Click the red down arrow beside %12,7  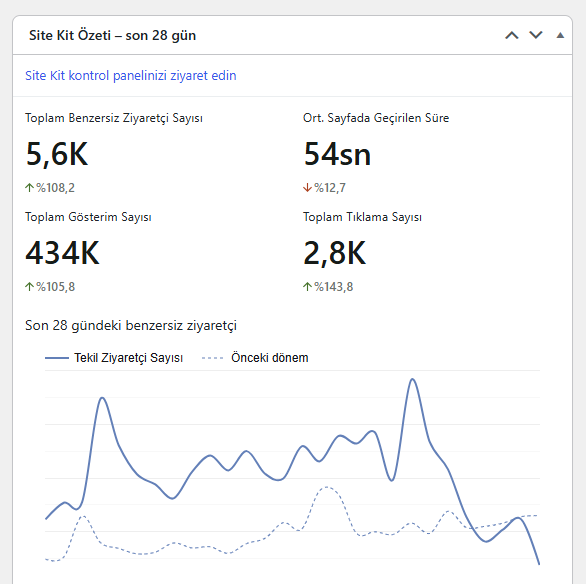click(307, 188)
